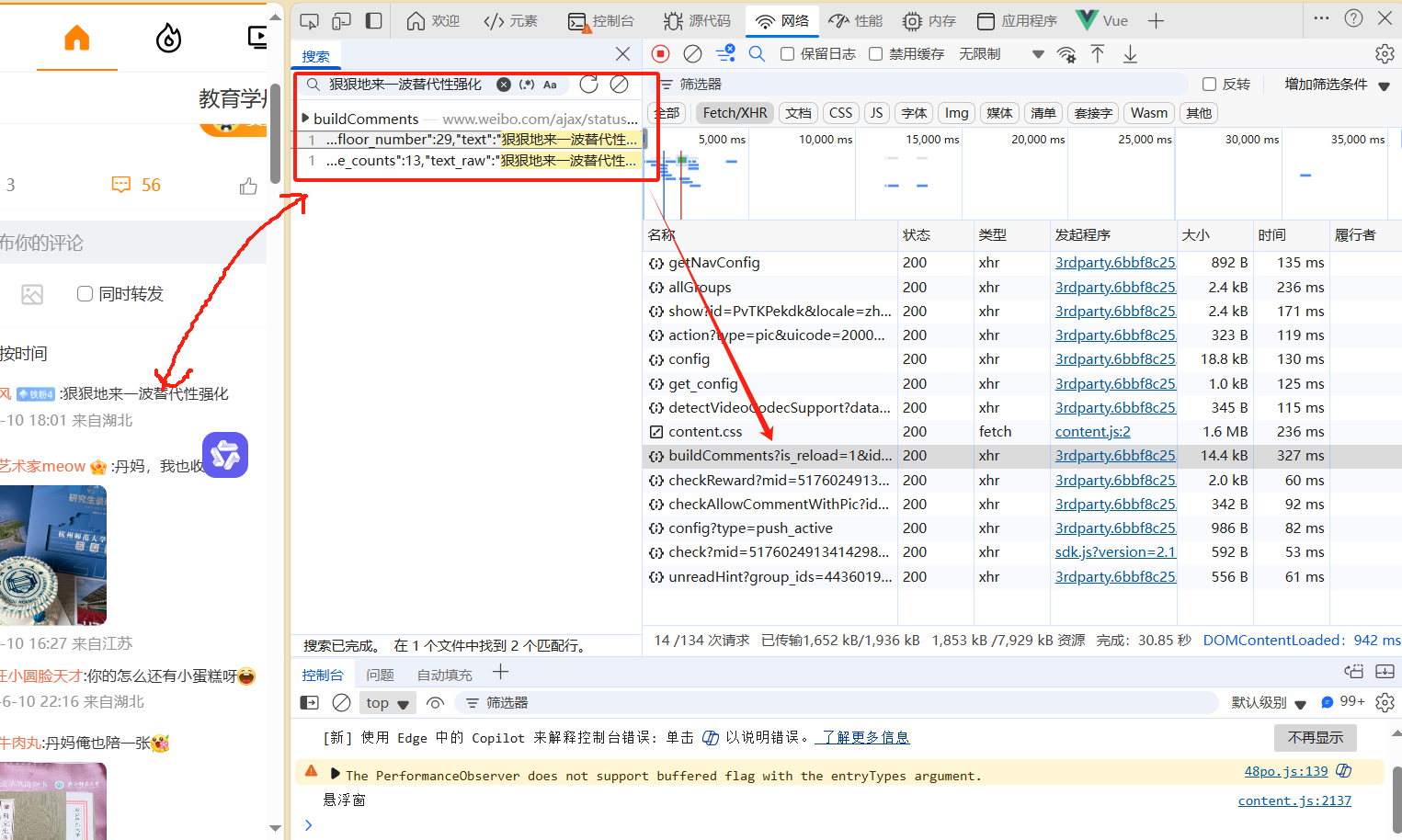The image size is (1402, 840).
Task: Open Vue devtools tab
Action: pyautogui.click(x=1101, y=20)
